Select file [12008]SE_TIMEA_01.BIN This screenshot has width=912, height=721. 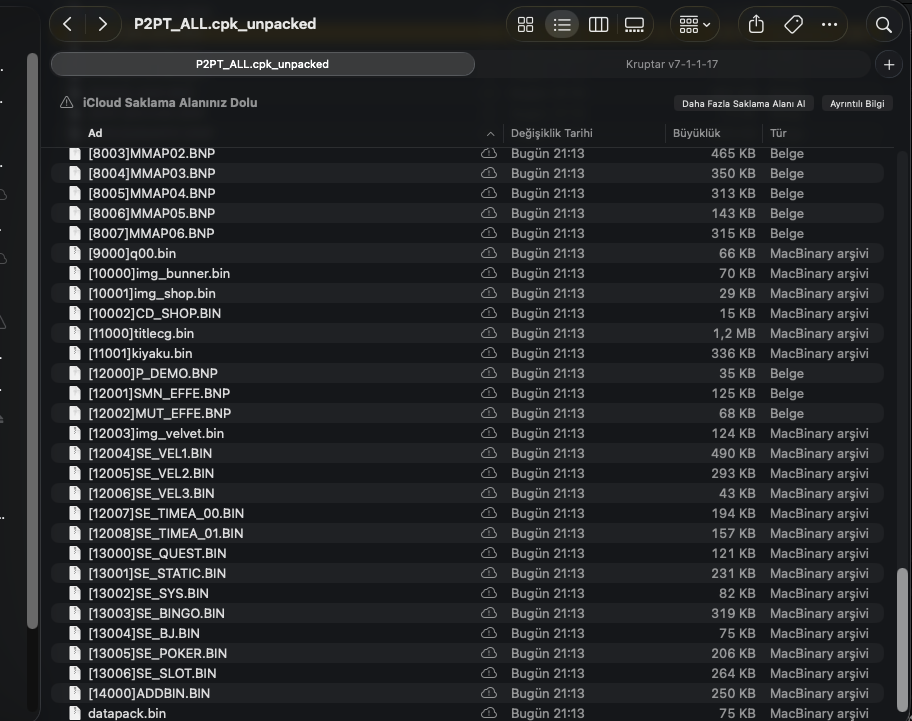point(468,533)
